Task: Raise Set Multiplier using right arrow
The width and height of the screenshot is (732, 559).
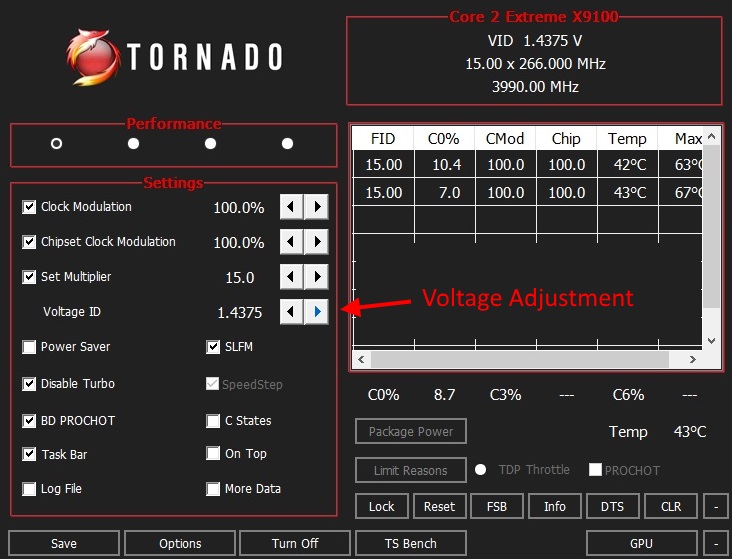Action: (317, 276)
